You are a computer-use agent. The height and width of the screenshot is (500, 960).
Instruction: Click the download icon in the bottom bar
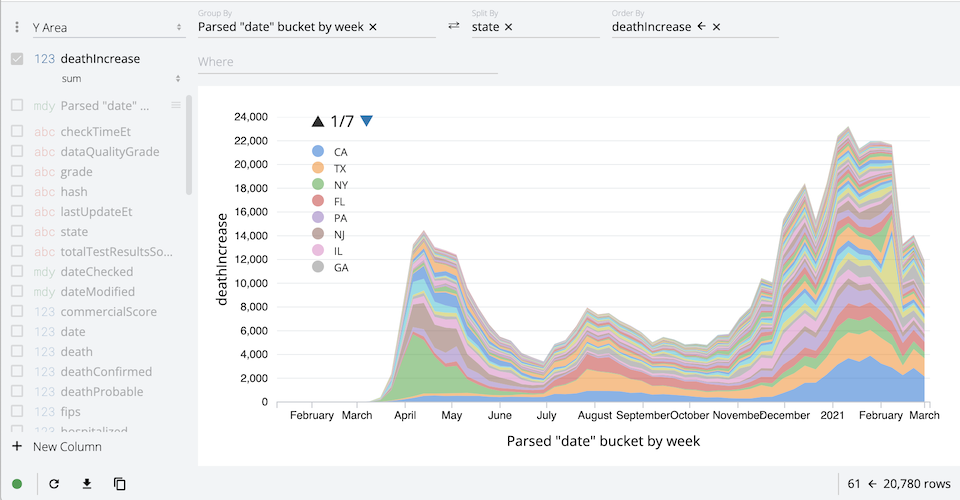[x=87, y=484]
